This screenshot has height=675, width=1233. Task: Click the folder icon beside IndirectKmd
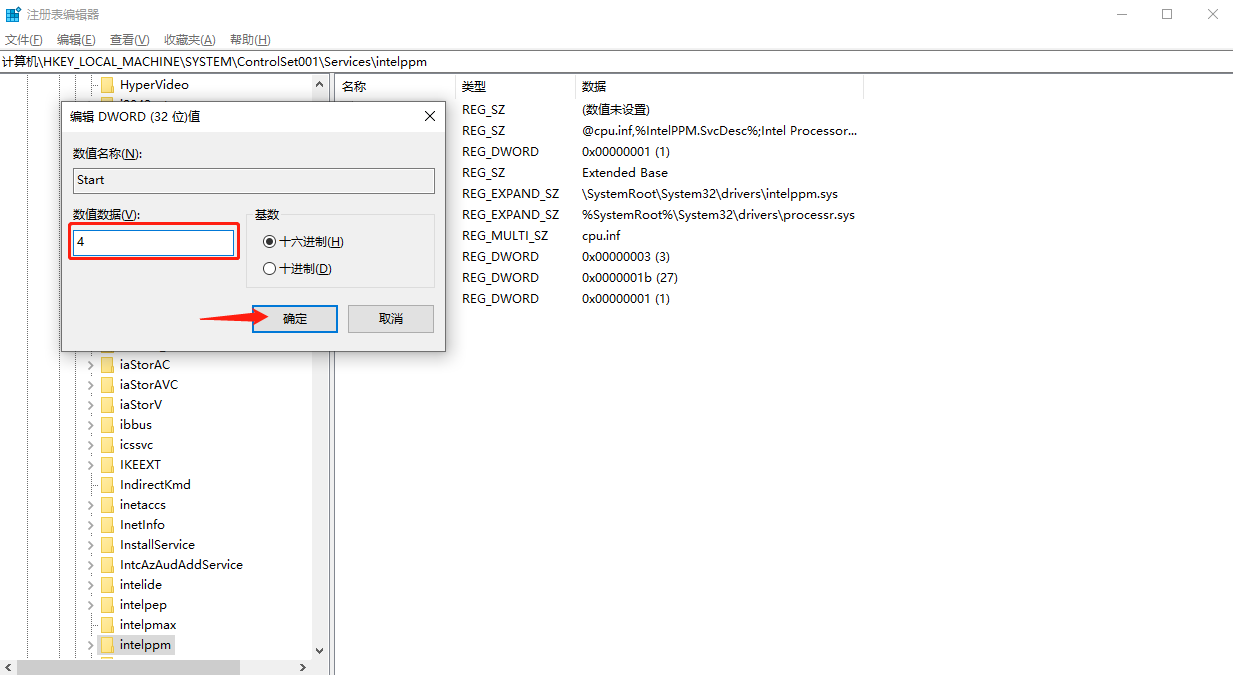(107, 485)
